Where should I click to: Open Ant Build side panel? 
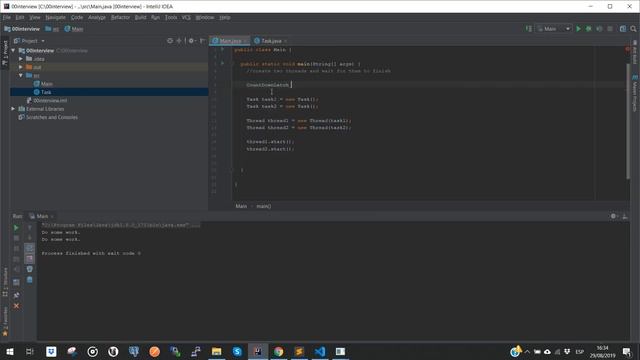[x=635, y=52]
